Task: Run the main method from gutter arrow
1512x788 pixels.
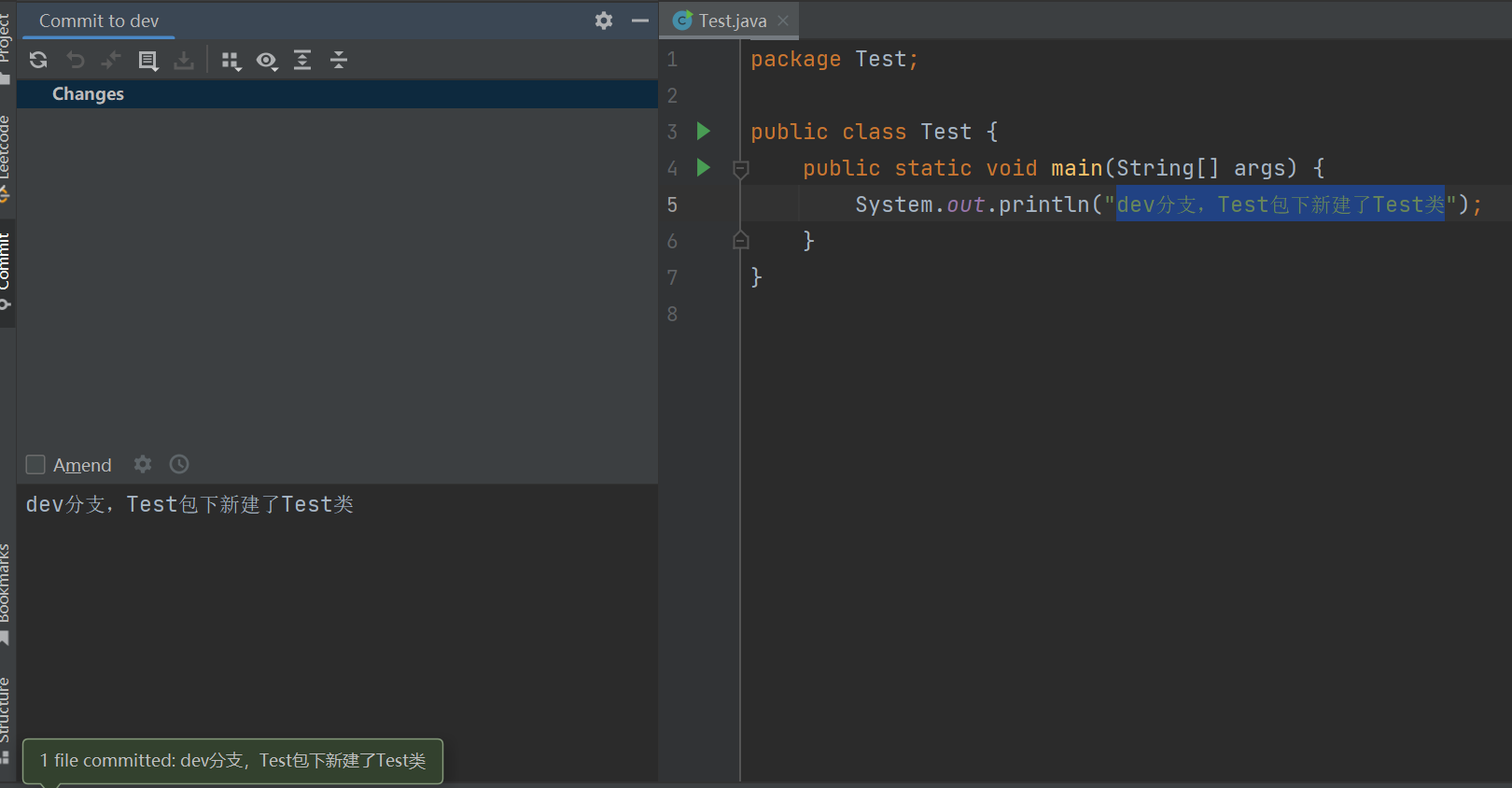Action: coord(704,168)
